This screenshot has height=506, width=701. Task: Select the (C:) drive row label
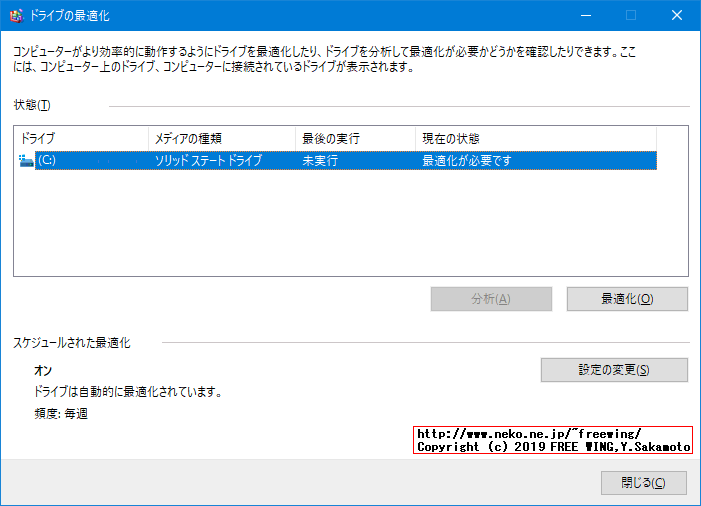[x=46, y=160]
